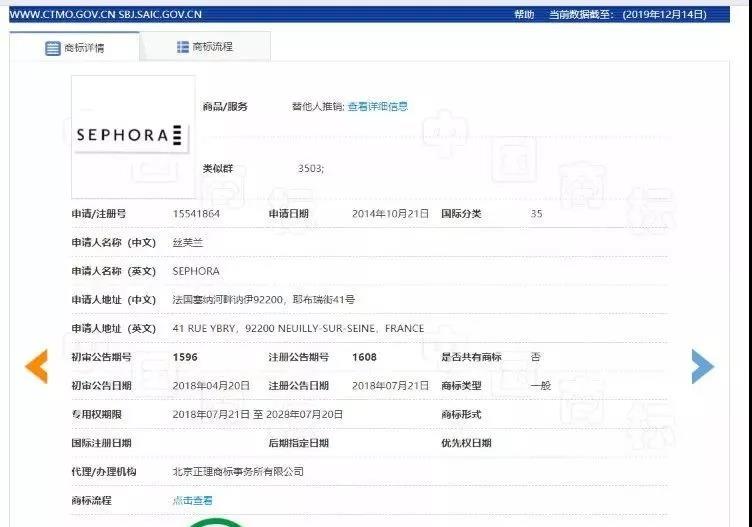
Task: Click the 国际注册日期 label
Action: (102, 443)
